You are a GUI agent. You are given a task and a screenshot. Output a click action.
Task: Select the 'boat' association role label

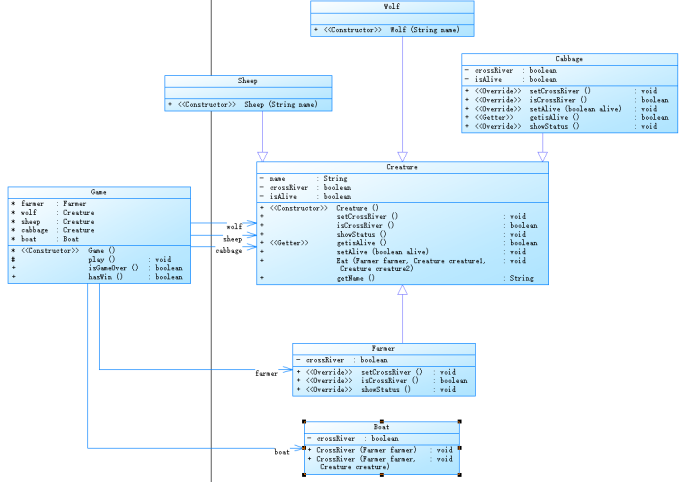tap(282, 452)
